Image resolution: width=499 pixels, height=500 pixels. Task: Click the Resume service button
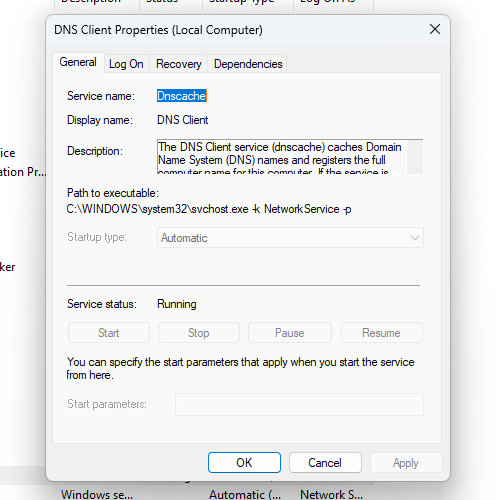pos(382,332)
